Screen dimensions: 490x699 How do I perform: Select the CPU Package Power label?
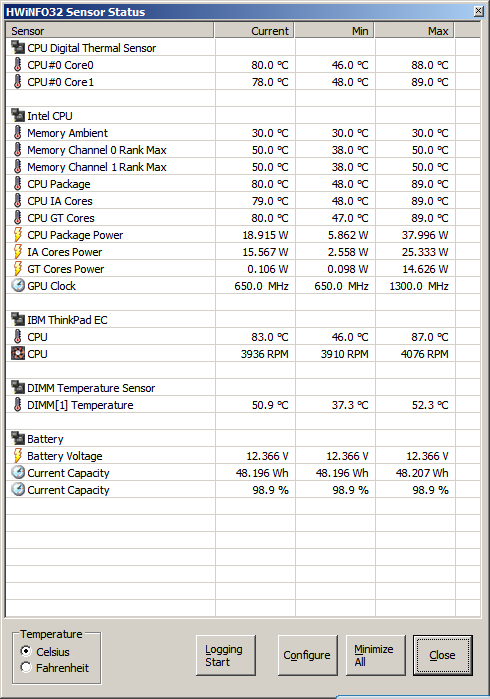click(75, 235)
